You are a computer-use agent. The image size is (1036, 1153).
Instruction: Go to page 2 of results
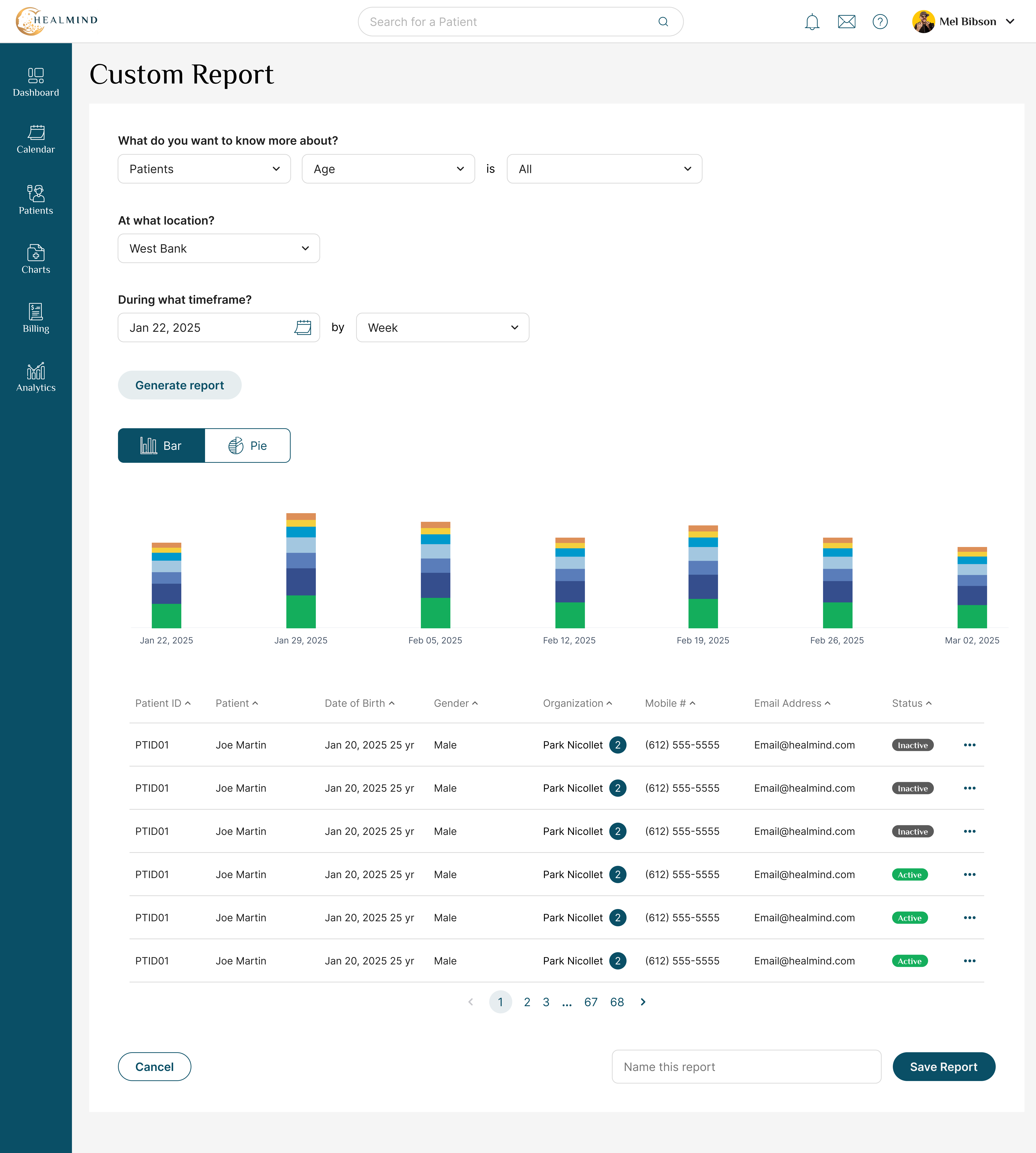[x=527, y=1002]
